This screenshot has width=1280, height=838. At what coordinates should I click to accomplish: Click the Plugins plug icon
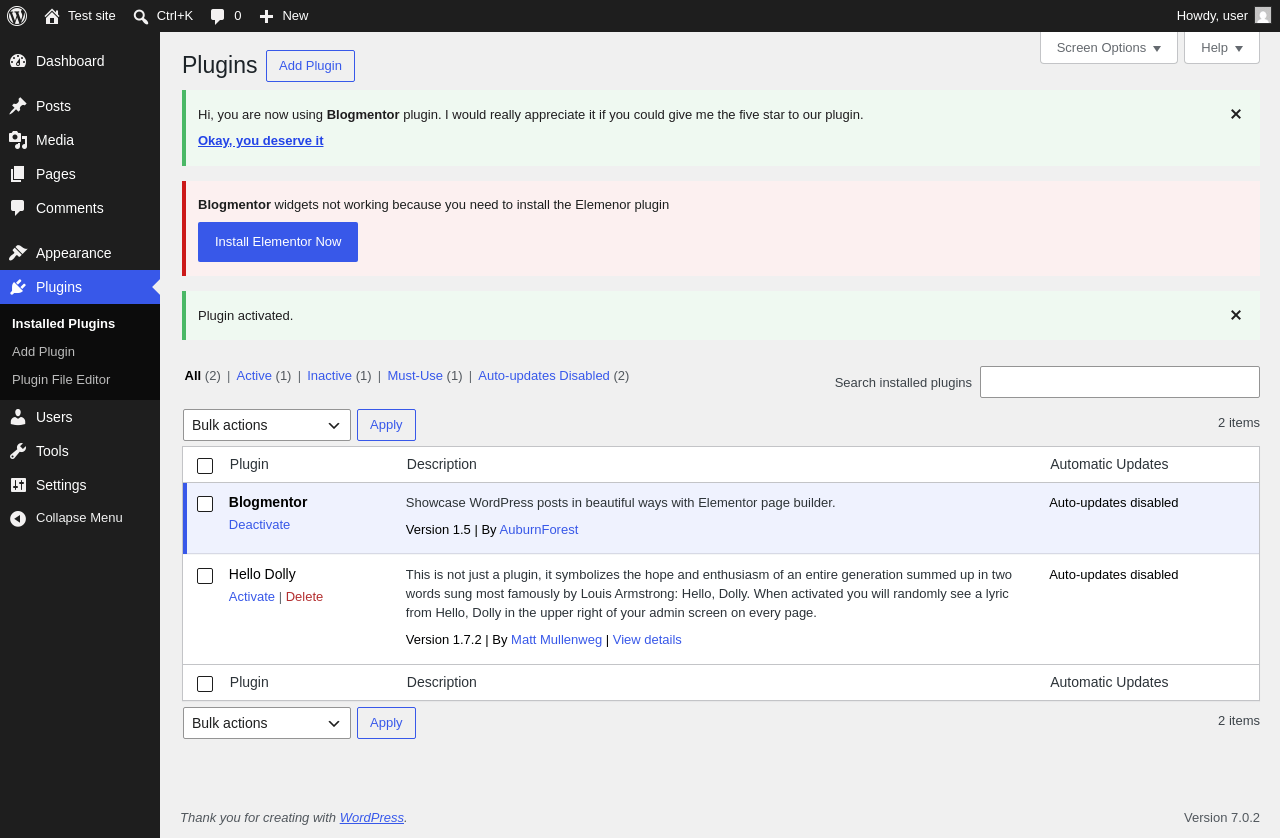(18, 287)
